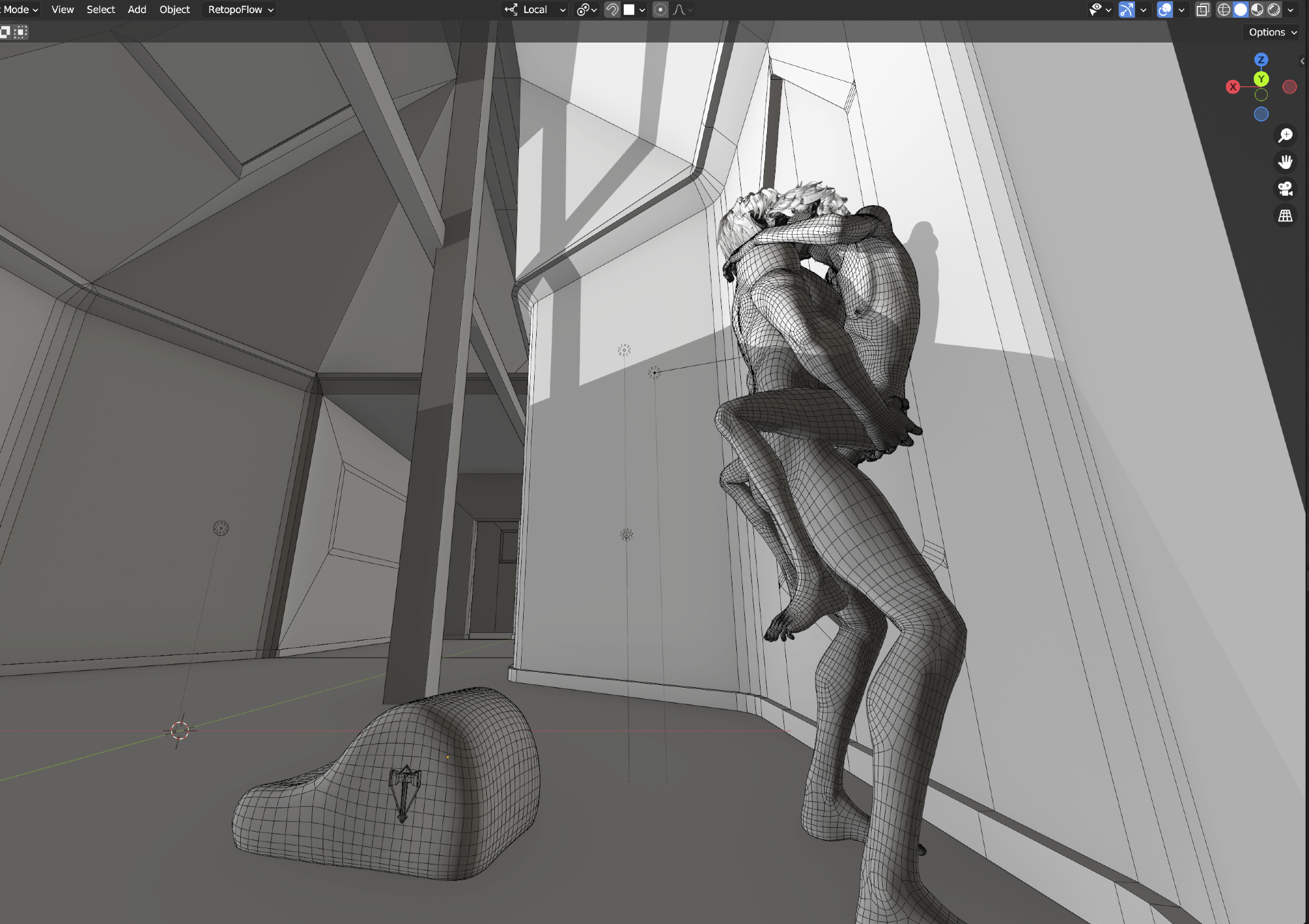Toggle proportional editing button

(660, 10)
